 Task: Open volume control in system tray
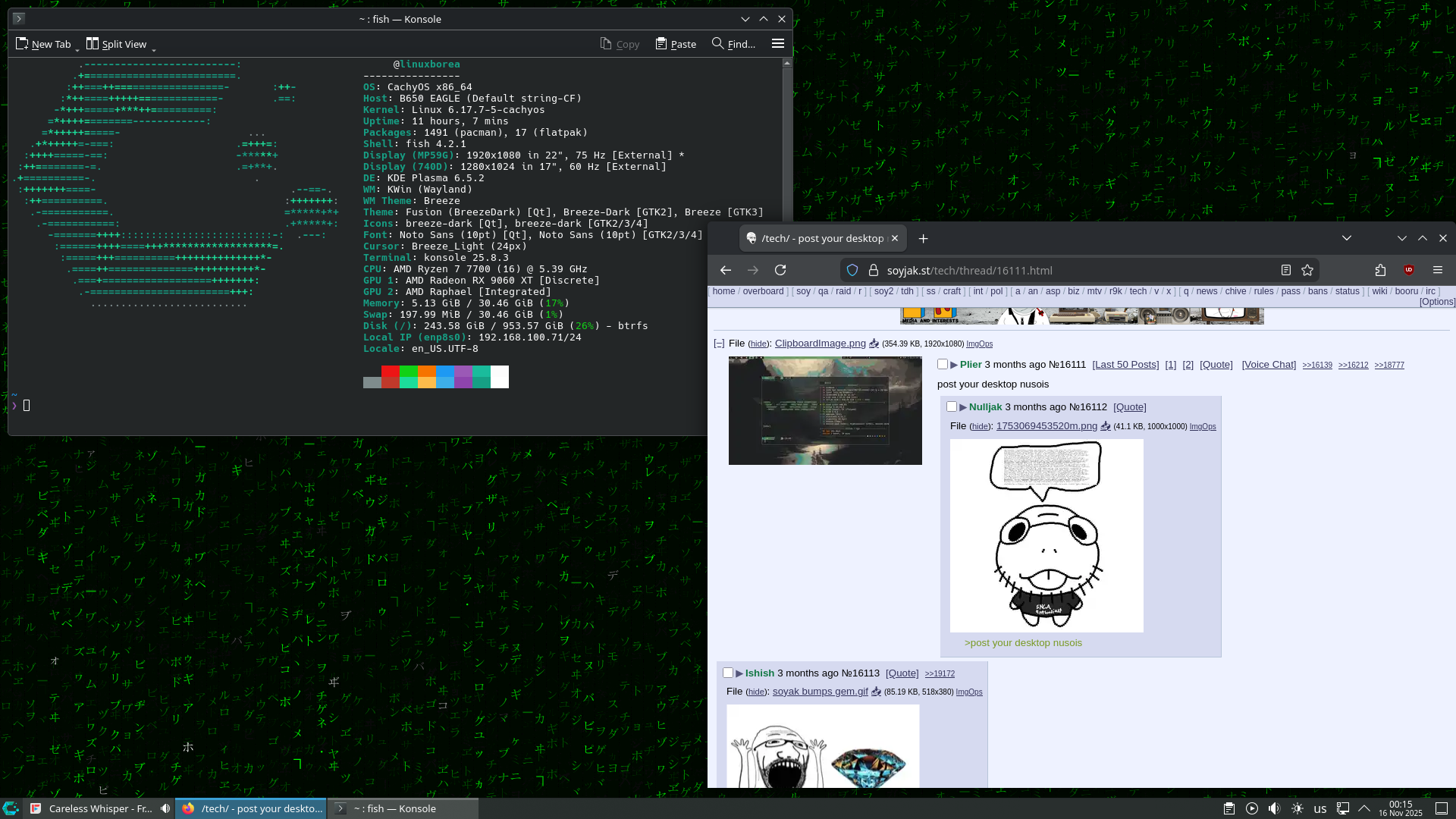[1274, 808]
